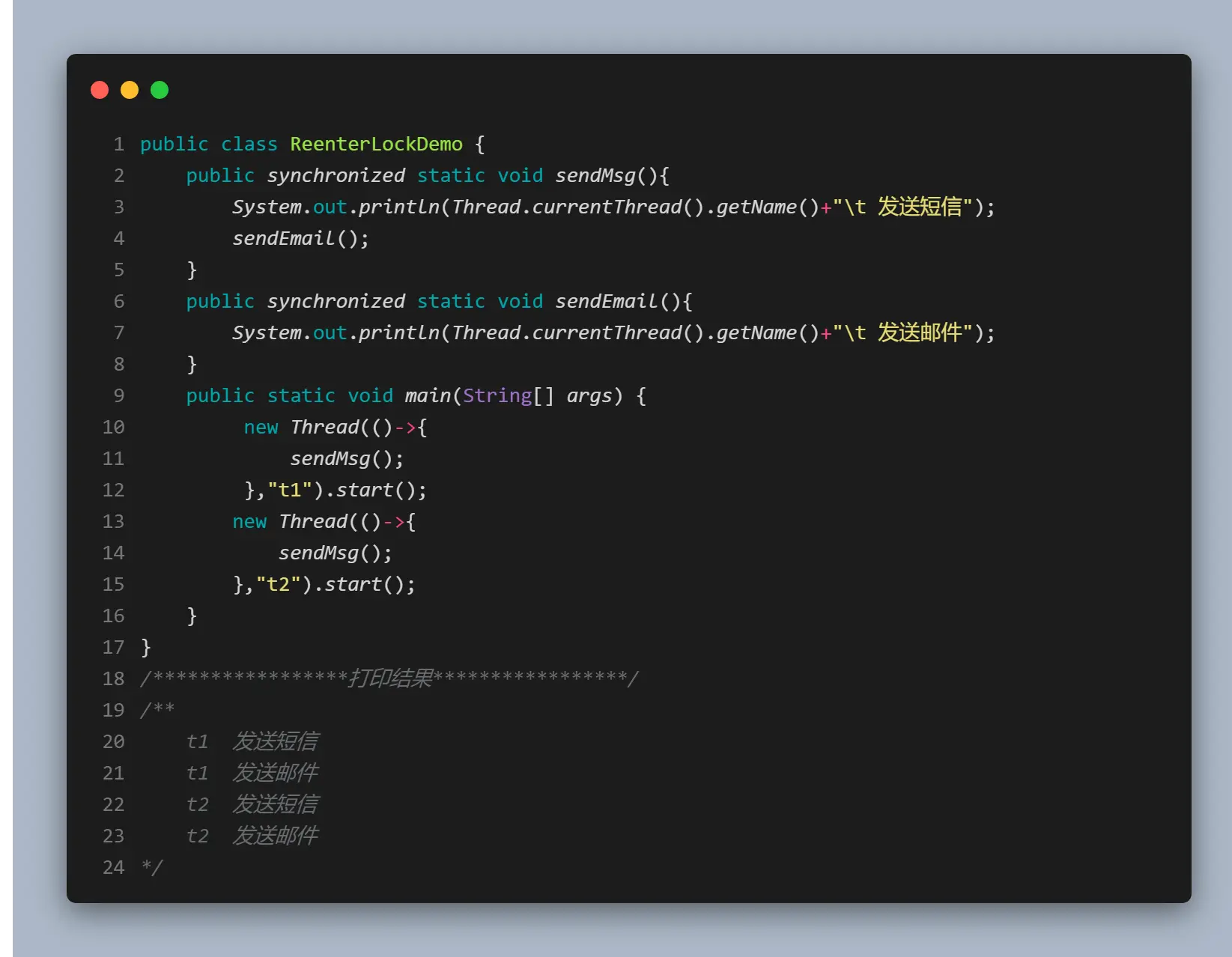Click the 打印结果 comment on line 18
The image size is (1232, 957).
pos(390,678)
